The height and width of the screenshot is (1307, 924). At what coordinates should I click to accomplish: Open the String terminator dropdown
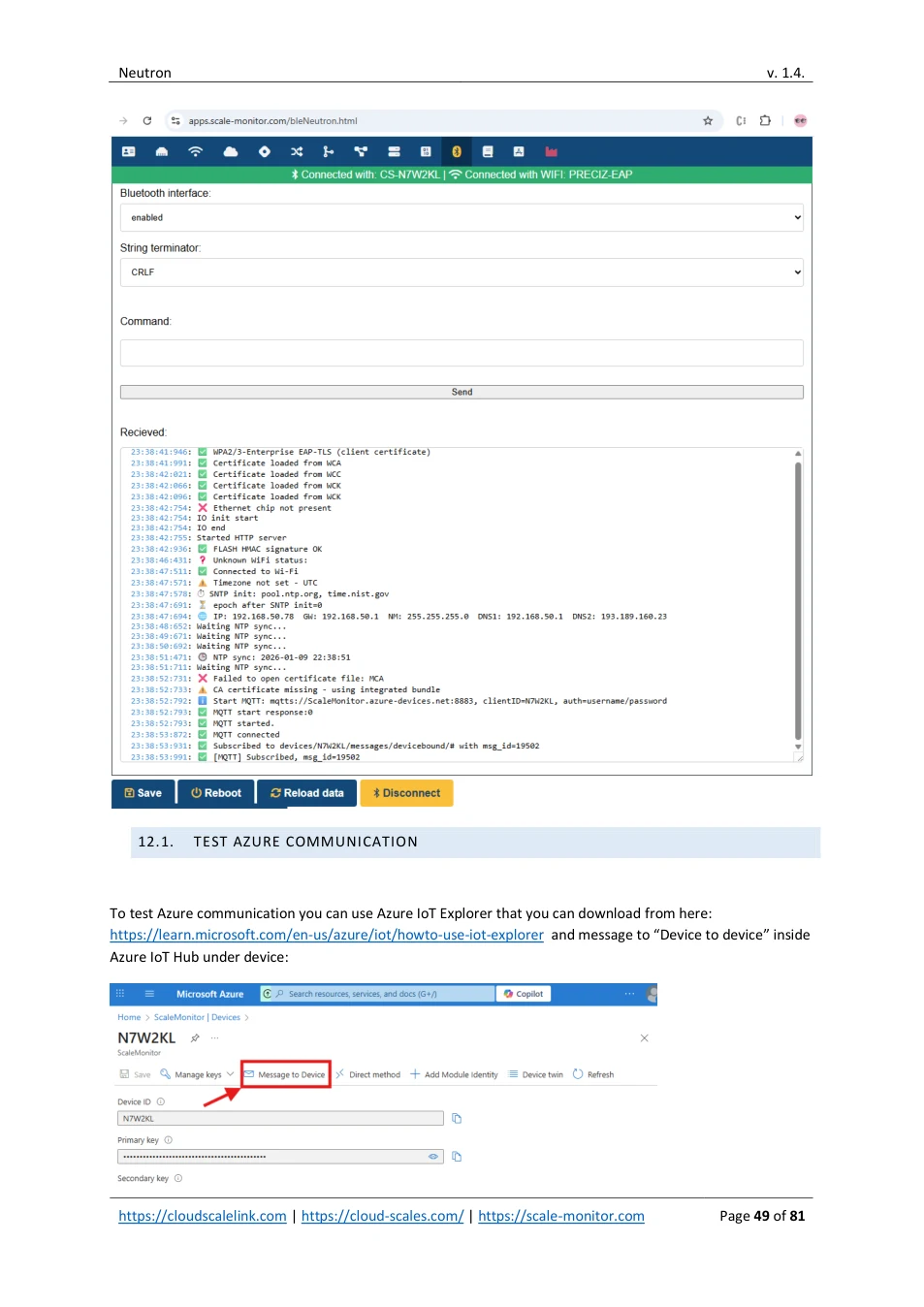pyautogui.click(x=462, y=272)
